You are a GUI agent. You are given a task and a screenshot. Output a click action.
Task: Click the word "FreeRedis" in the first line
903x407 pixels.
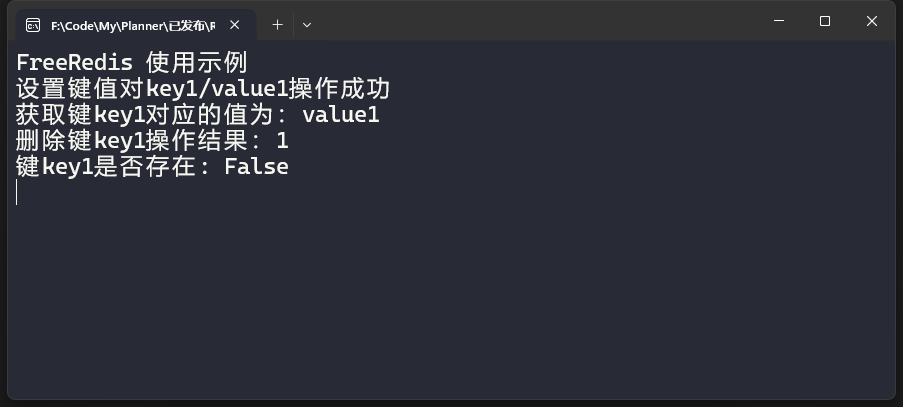pos(74,63)
